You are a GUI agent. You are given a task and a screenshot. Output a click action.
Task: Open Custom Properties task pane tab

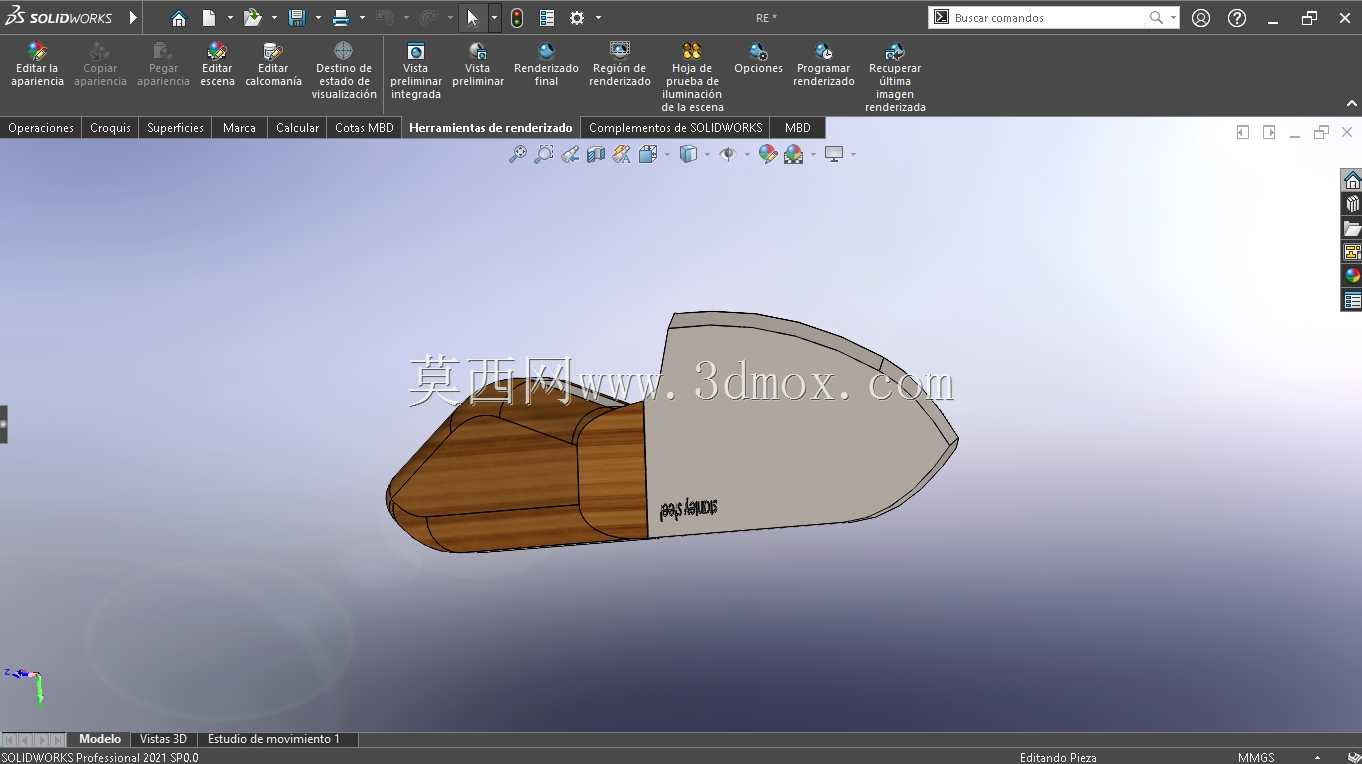(x=1352, y=300)
